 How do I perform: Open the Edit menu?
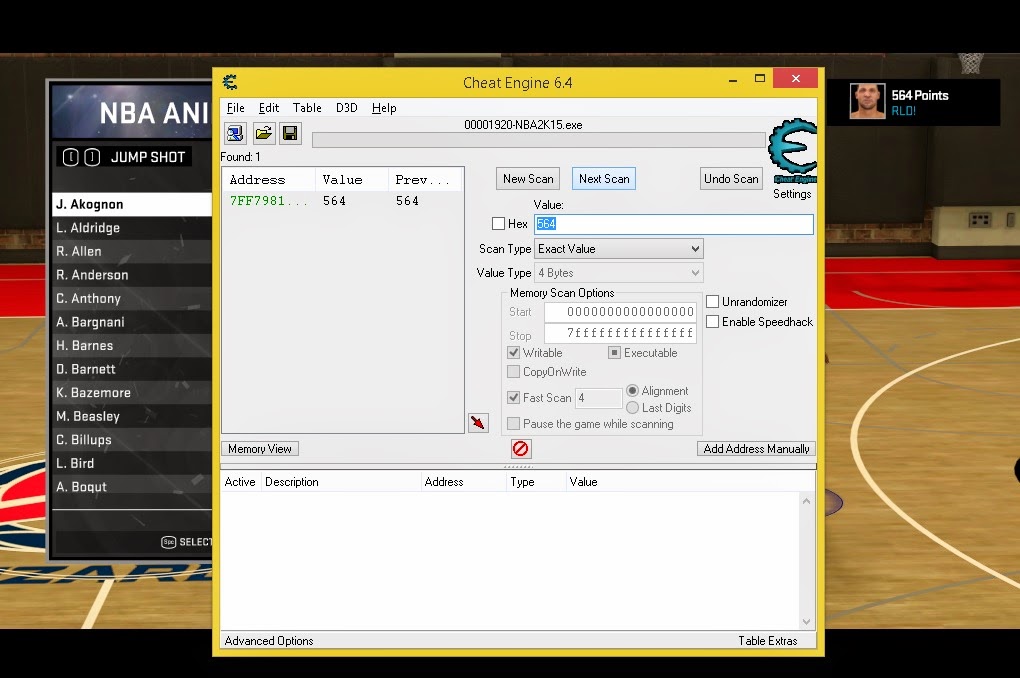(x=269, y=108)
